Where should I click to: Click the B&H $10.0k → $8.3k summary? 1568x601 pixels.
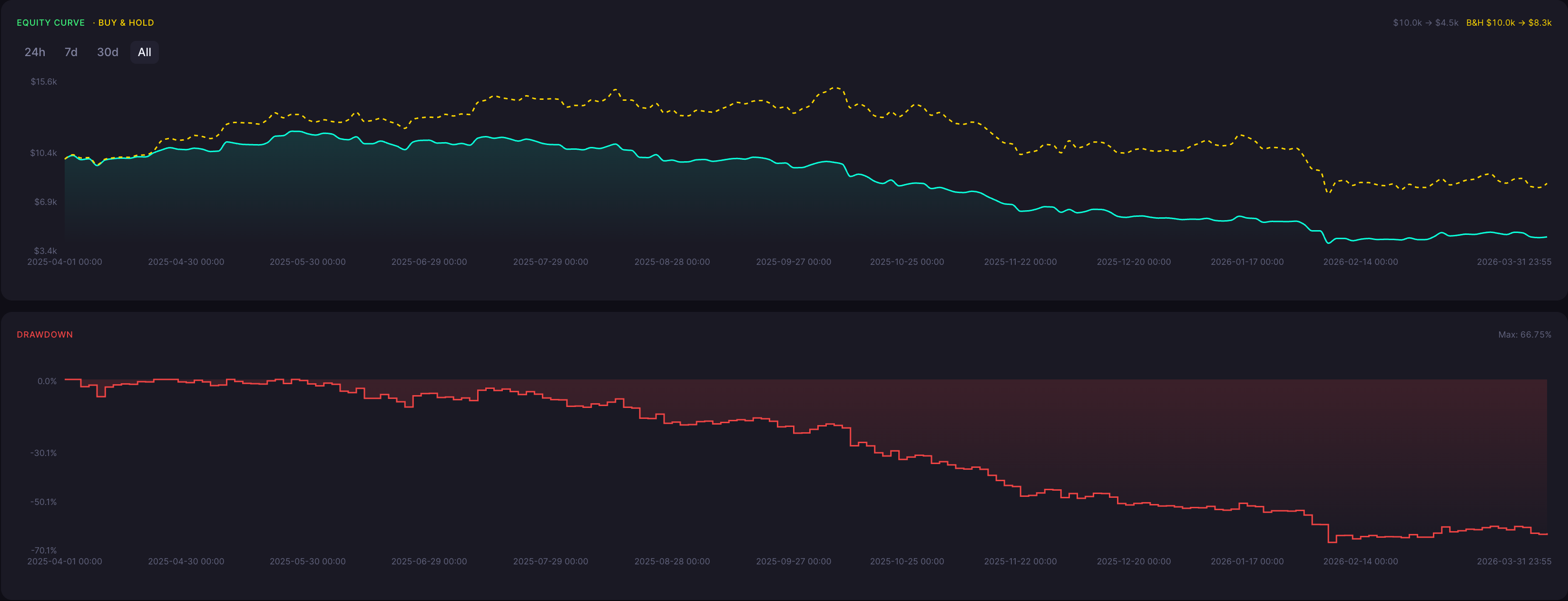(x=1509, y=22)
